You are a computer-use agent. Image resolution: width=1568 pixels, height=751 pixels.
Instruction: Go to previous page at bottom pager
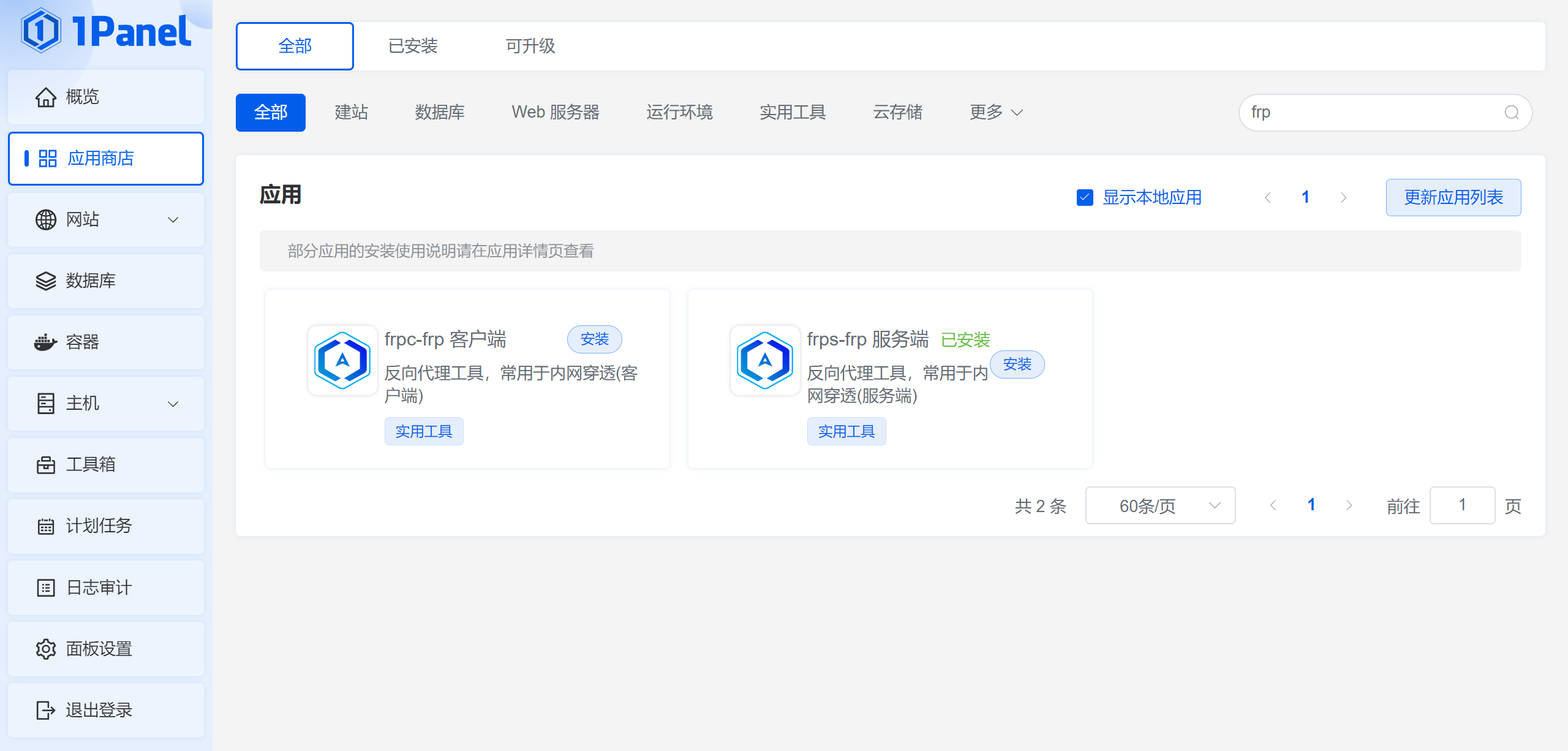(1273, 505)
